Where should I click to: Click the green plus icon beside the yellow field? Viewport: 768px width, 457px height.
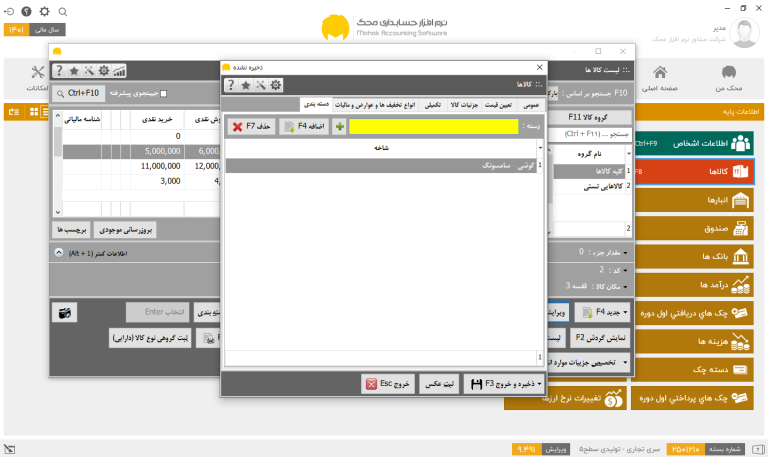(339, 126)
